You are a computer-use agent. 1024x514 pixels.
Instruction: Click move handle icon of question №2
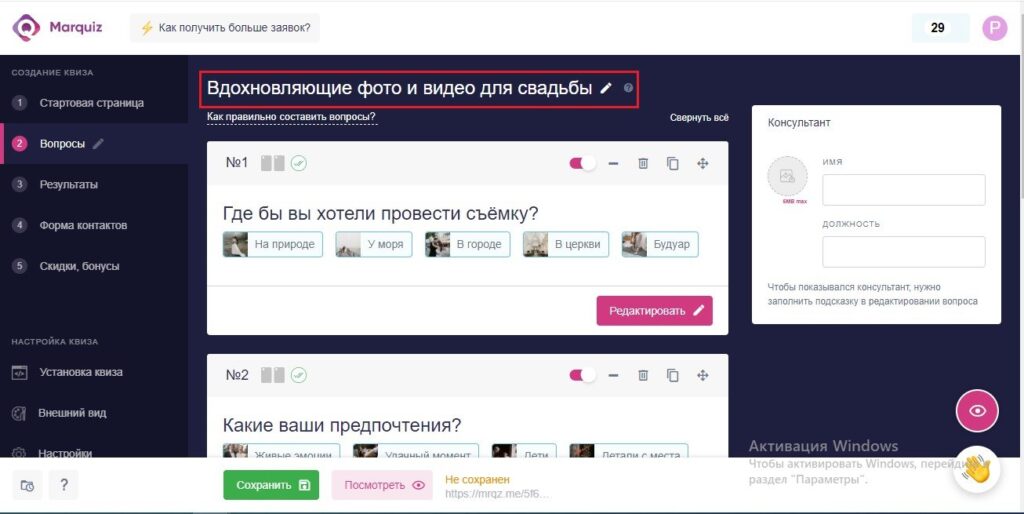click(x=703, y=375)
